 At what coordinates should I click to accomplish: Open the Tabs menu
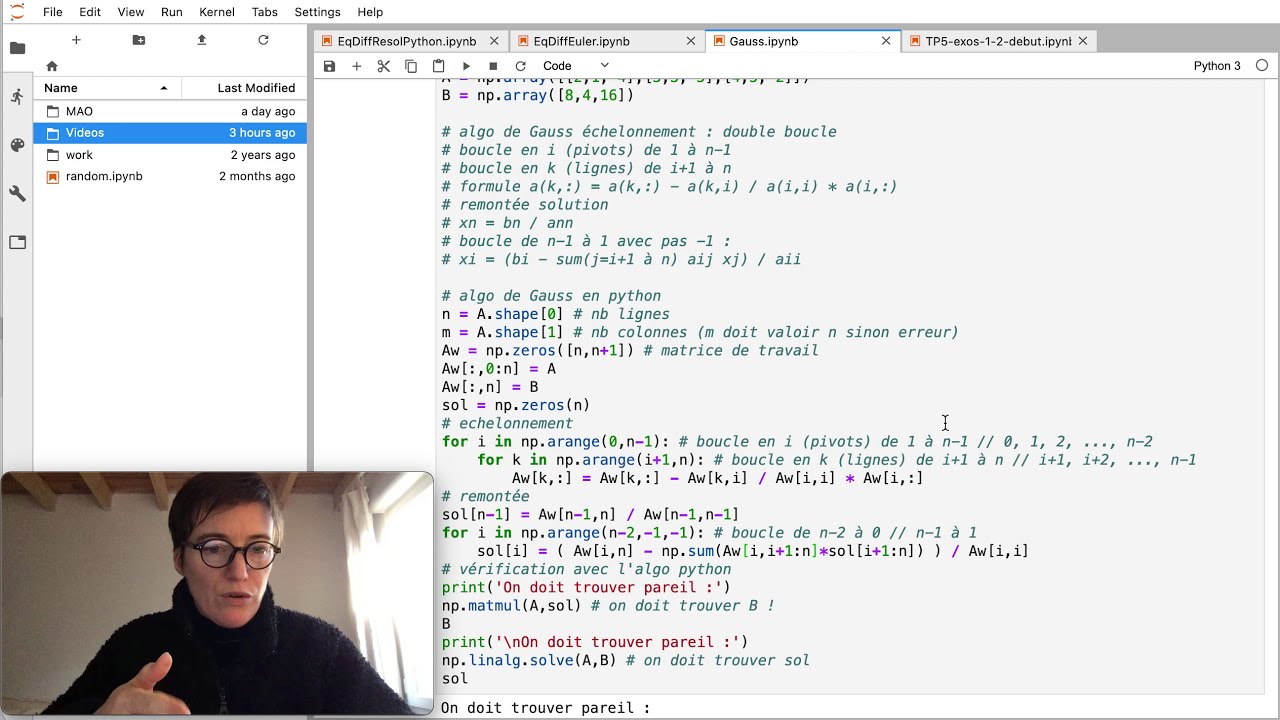[x=265, y=12]
